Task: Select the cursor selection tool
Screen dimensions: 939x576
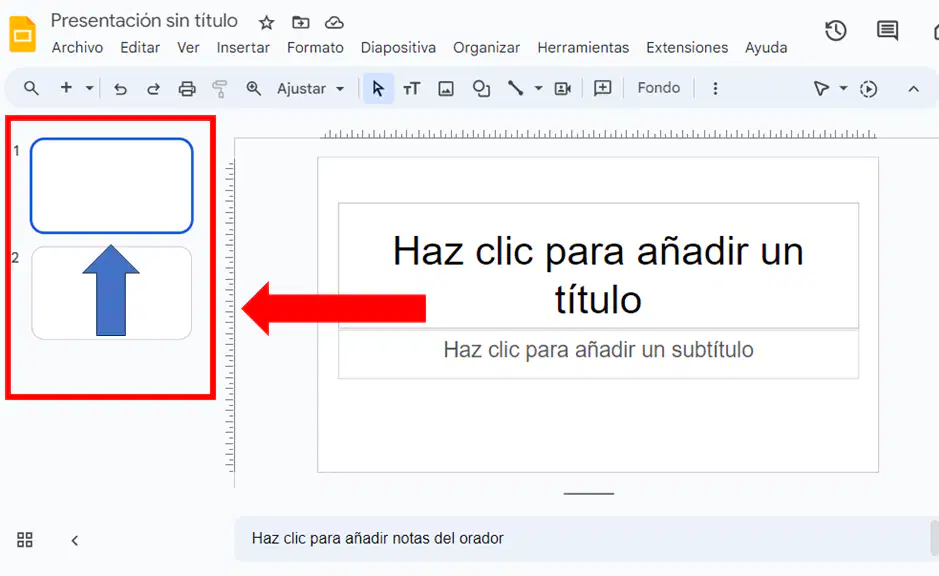Action: pos(378,89)
